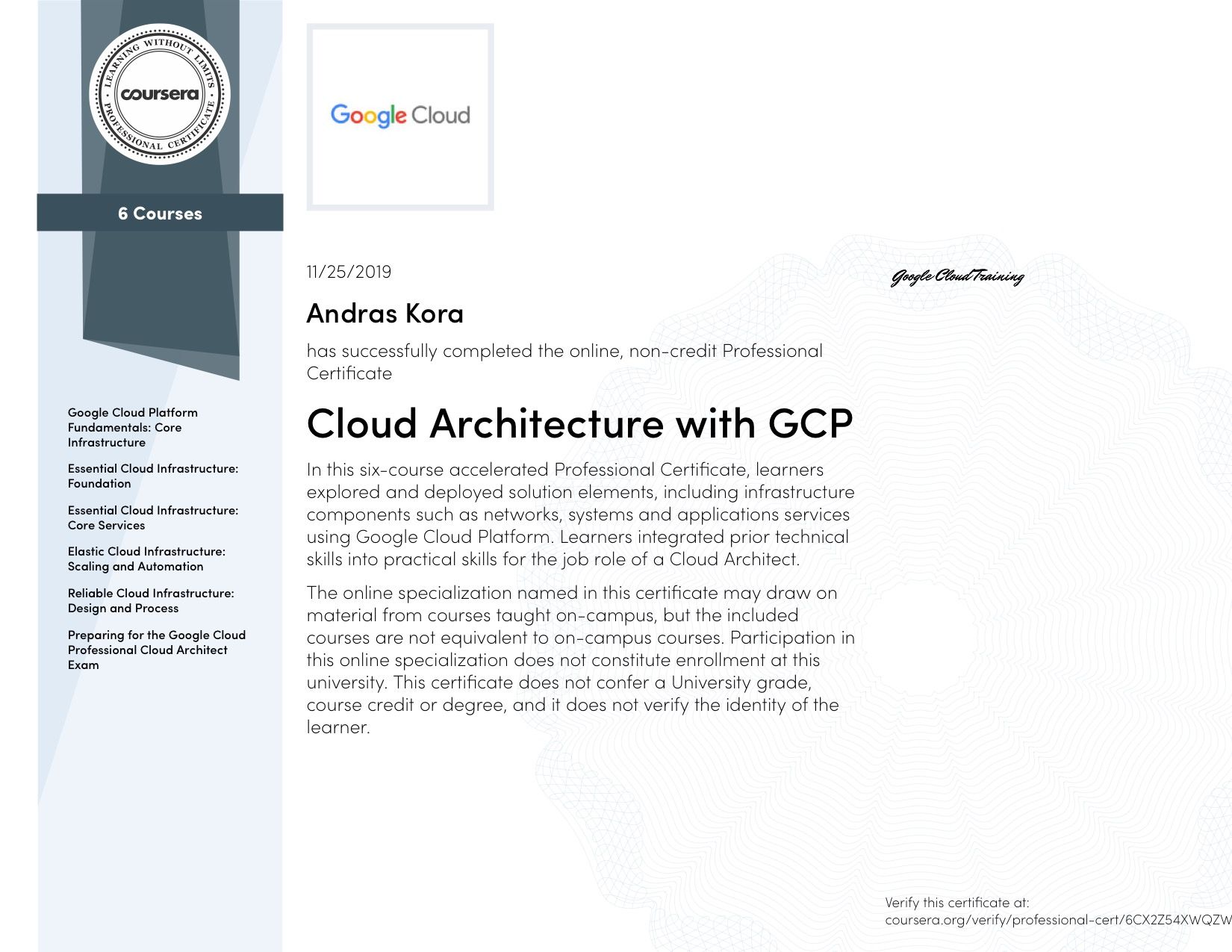
Task: Open the coursera.org verify certificate link
Action: [1058, 920]
